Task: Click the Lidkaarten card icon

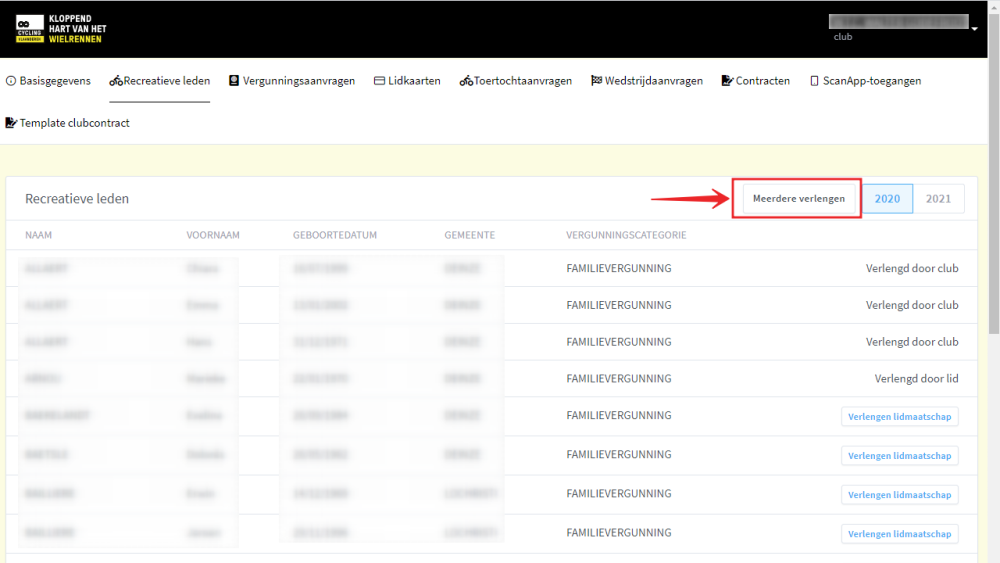Action: (379, 81)
